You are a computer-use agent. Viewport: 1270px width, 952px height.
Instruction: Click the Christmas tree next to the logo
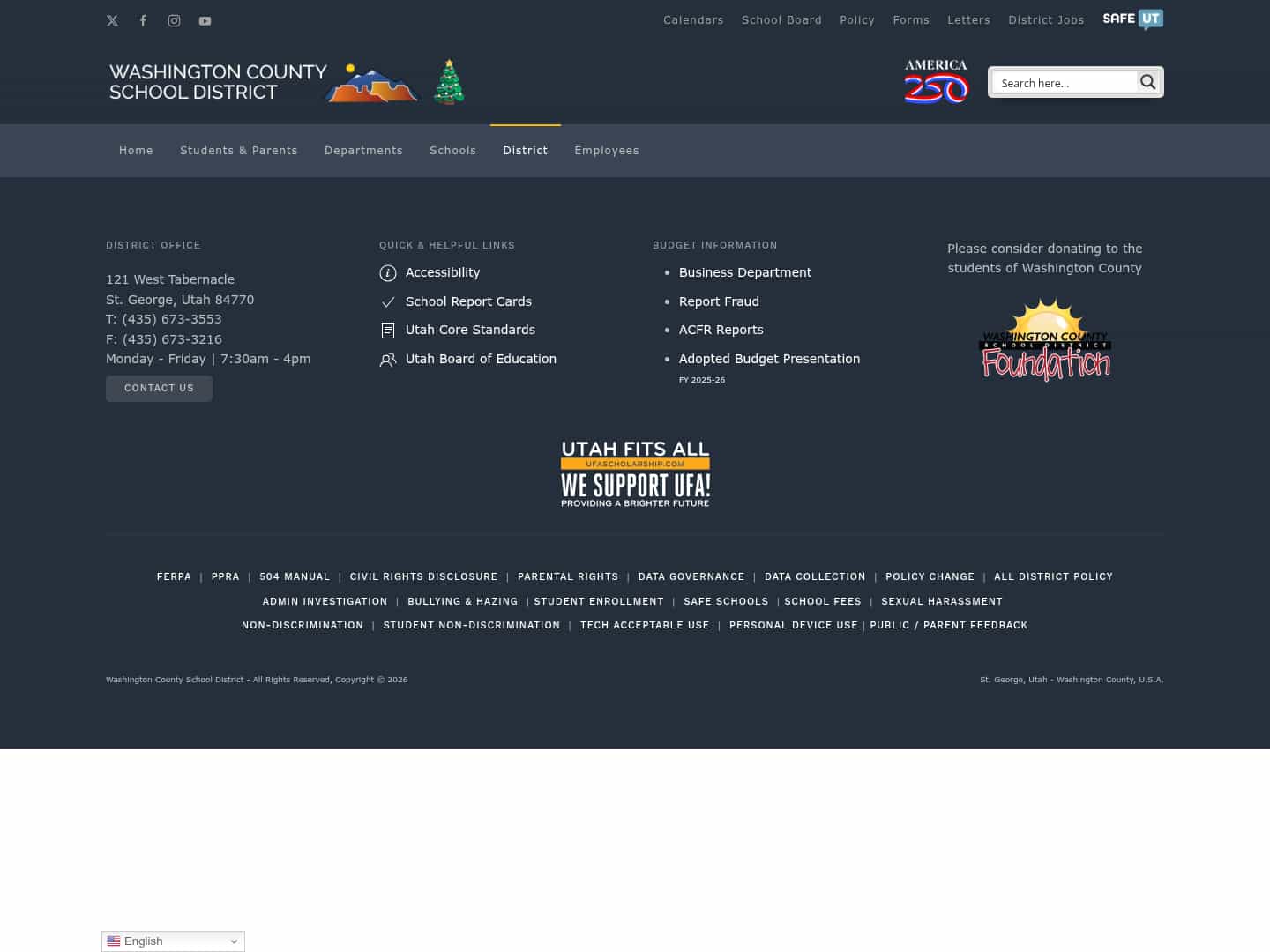(x=449, y=81)
